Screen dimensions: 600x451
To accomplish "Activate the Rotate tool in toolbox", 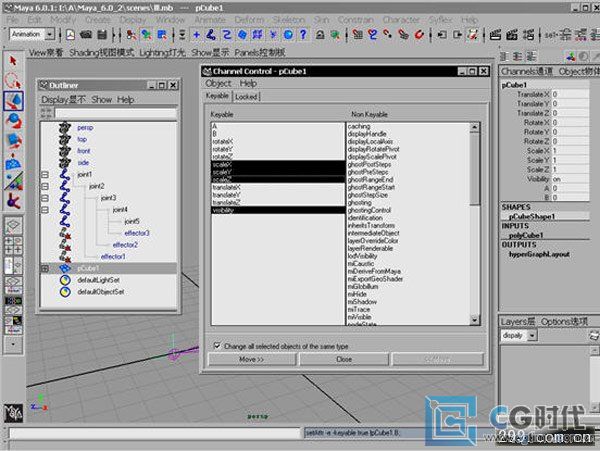I will (x=13, y=121).
